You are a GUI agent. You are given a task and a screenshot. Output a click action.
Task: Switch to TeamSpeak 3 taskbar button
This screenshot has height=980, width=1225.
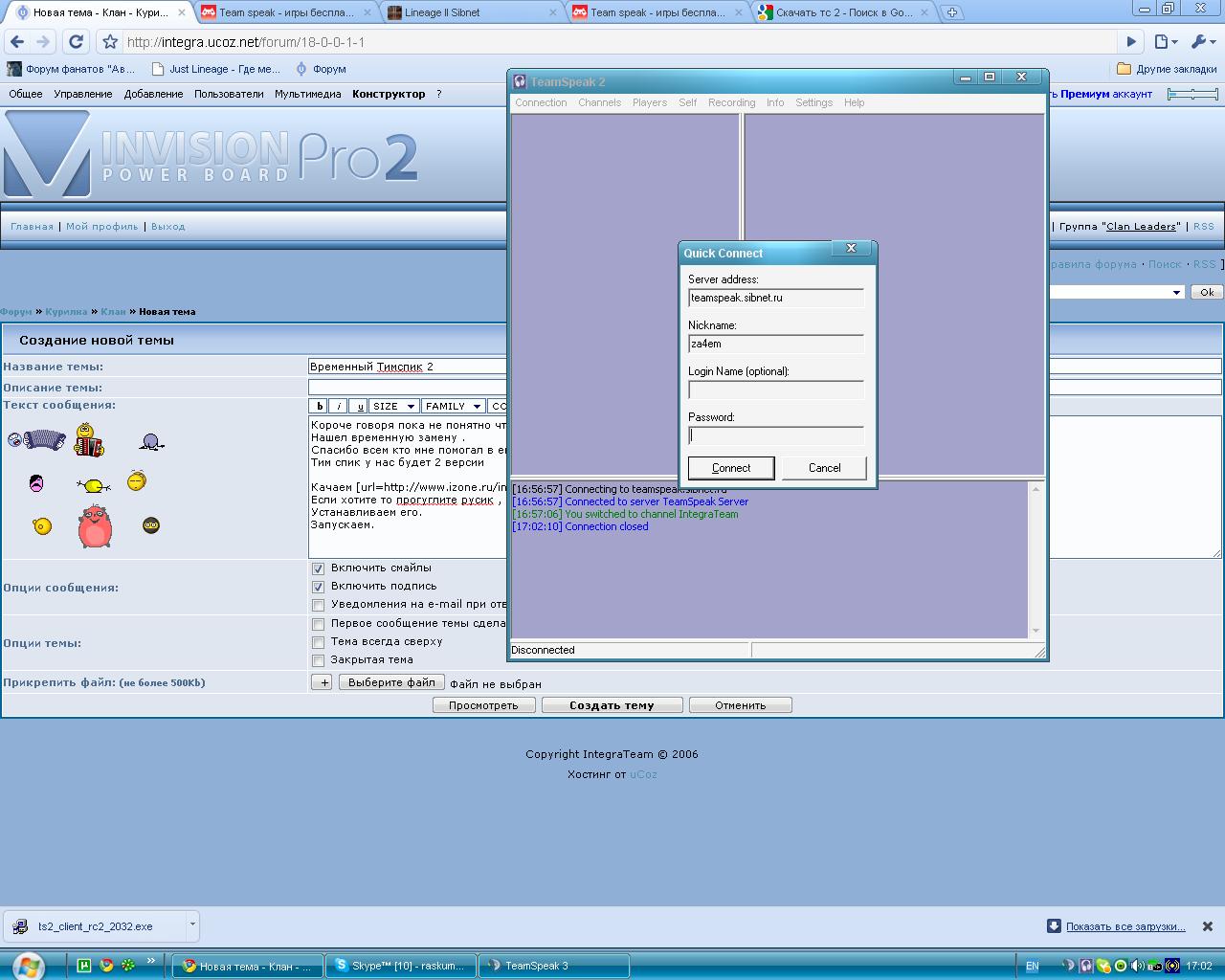tap(553, 966)
